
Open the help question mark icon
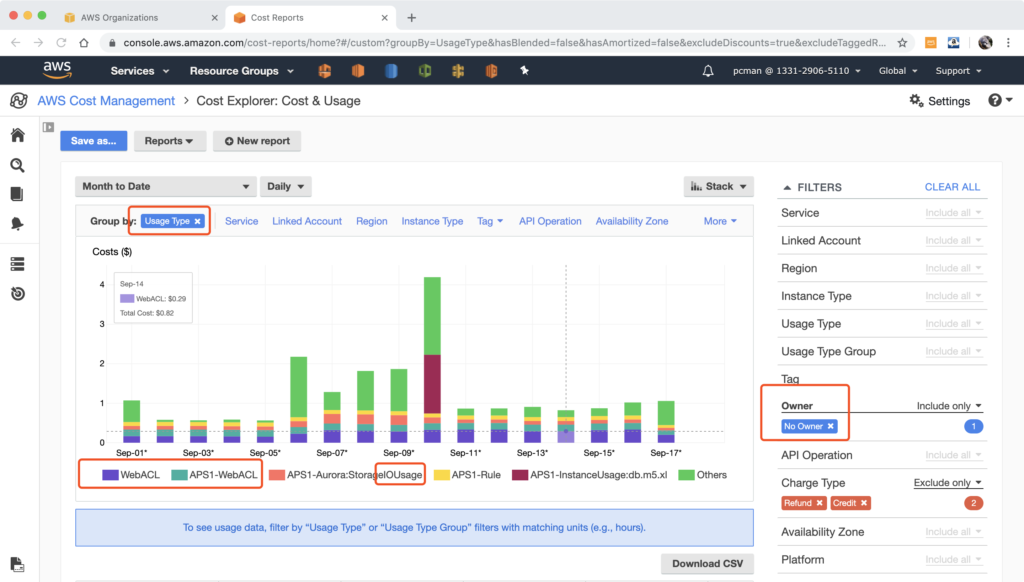[995, 100]
